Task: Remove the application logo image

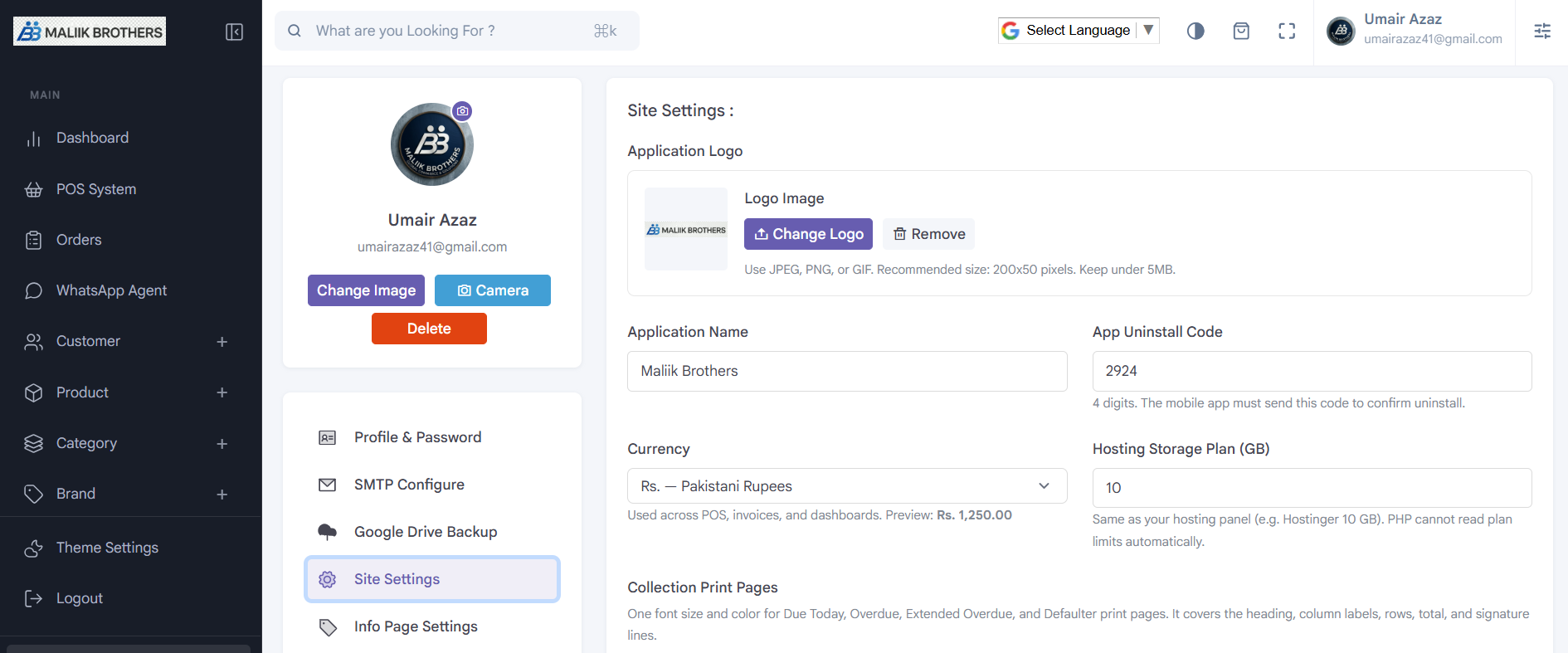Action: pyautogui.click(x=928, y=234)
